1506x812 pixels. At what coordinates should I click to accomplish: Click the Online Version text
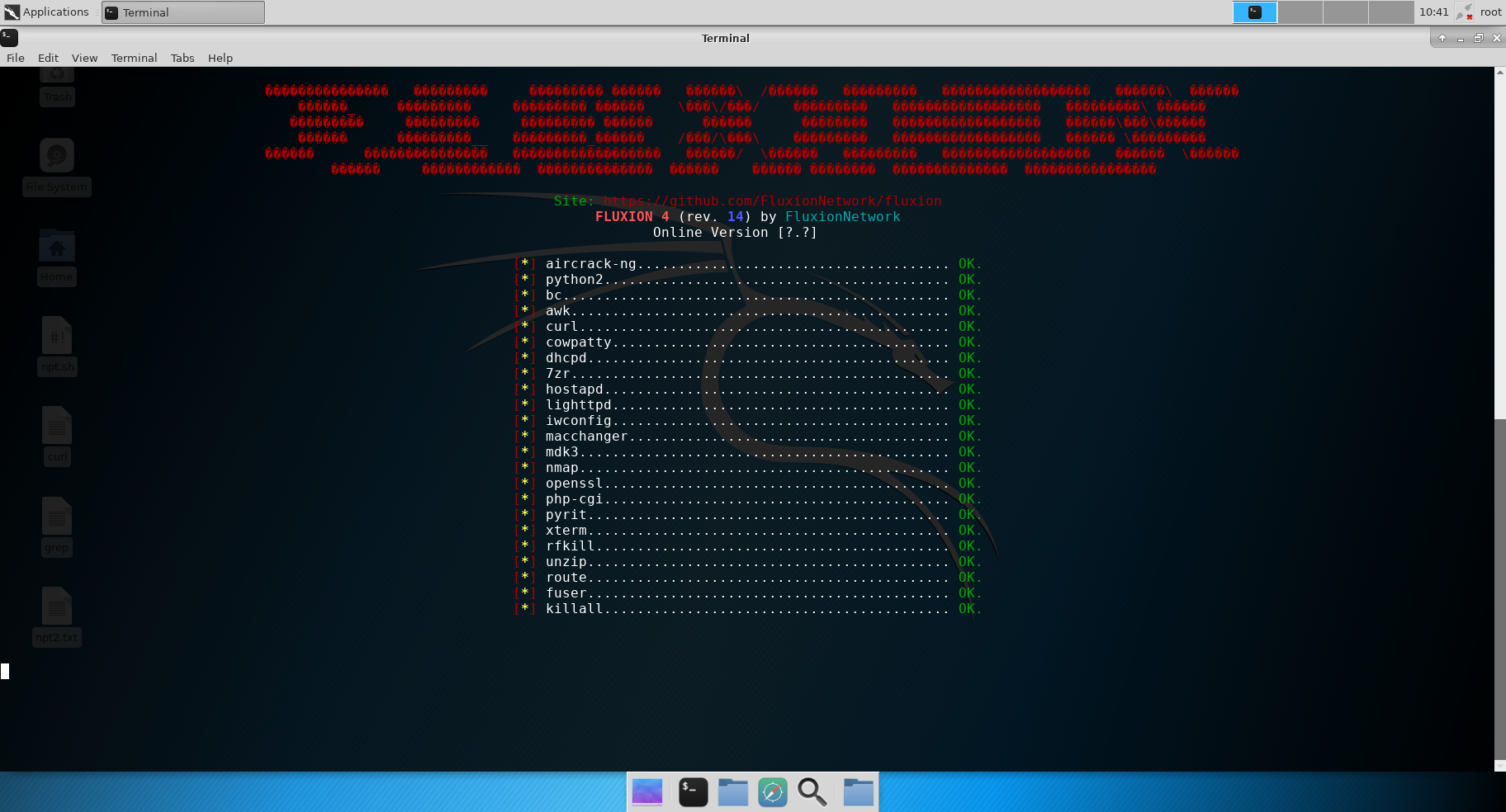[735, 233]
